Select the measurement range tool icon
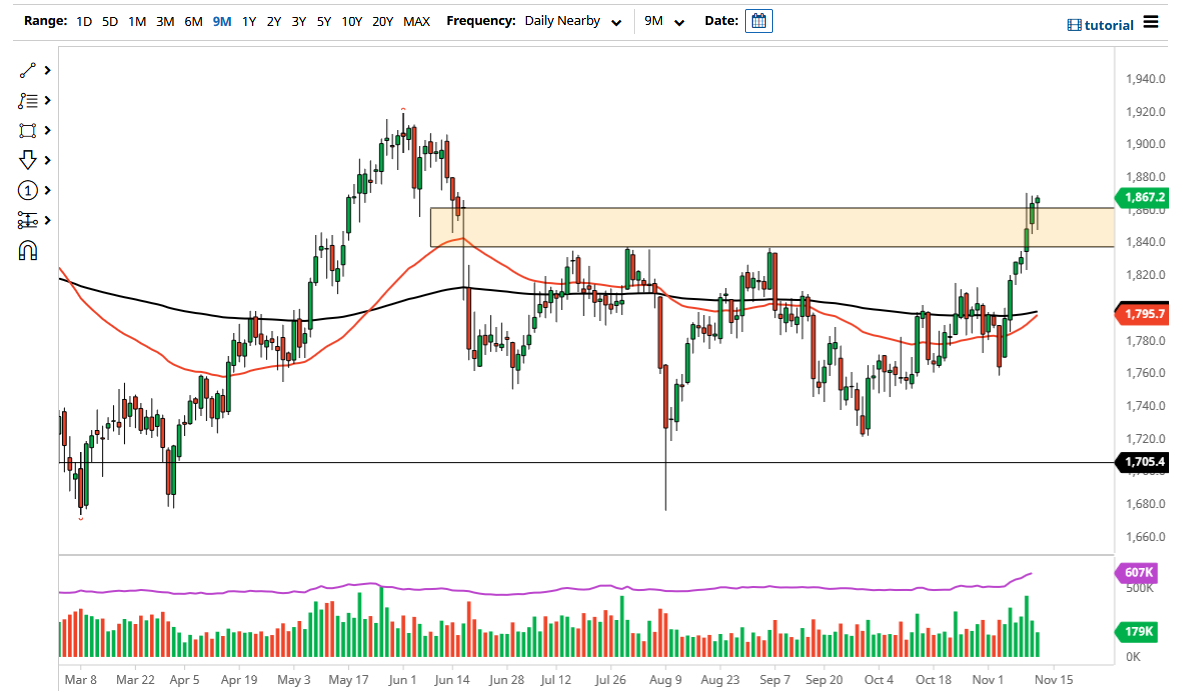Image resolution: width=1183 pixels, height=693 pixels. pyautogui.click(x=27, y=220)
